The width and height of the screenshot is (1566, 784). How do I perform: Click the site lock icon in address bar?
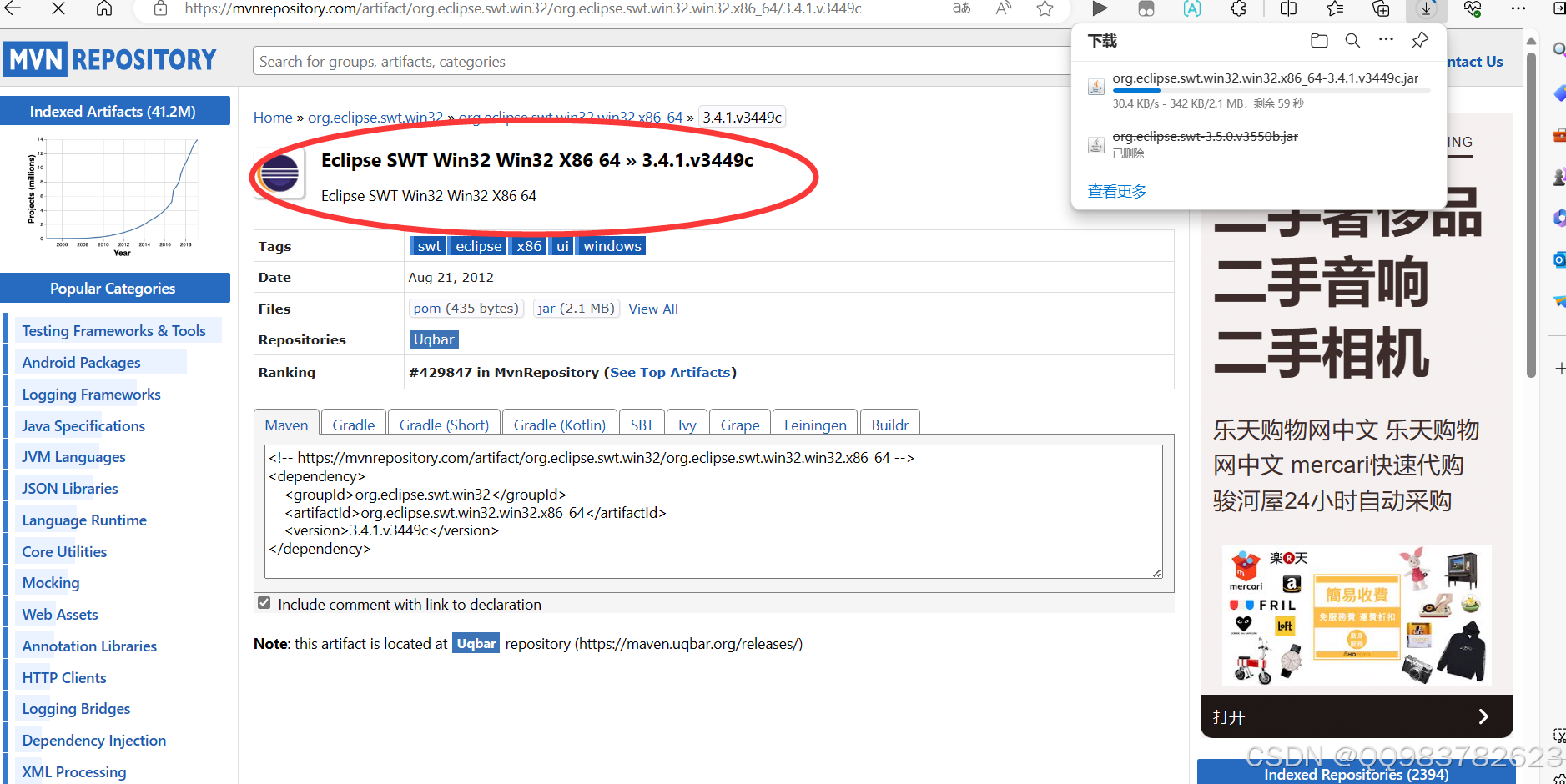point(160,8)
